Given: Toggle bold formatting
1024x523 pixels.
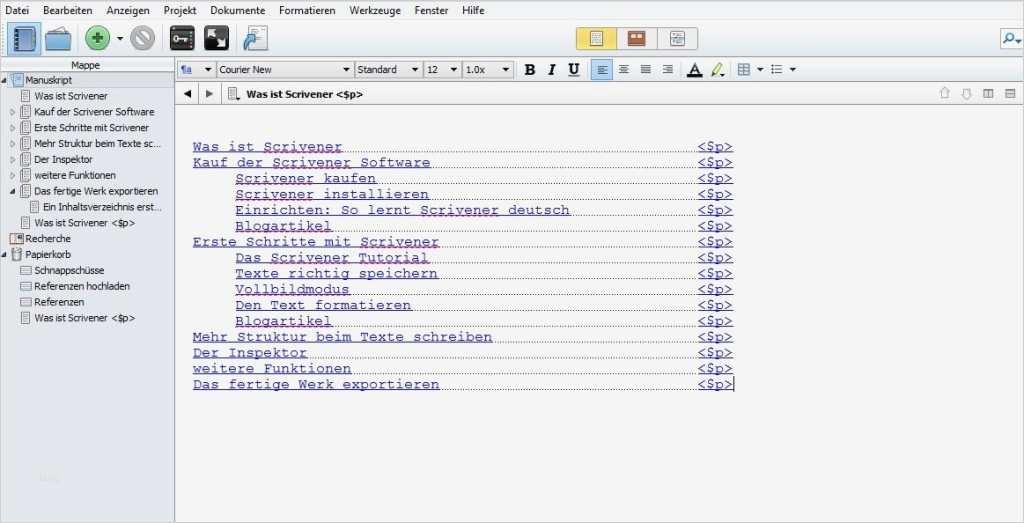Looking at the screenshot, I should coord(530,69).
